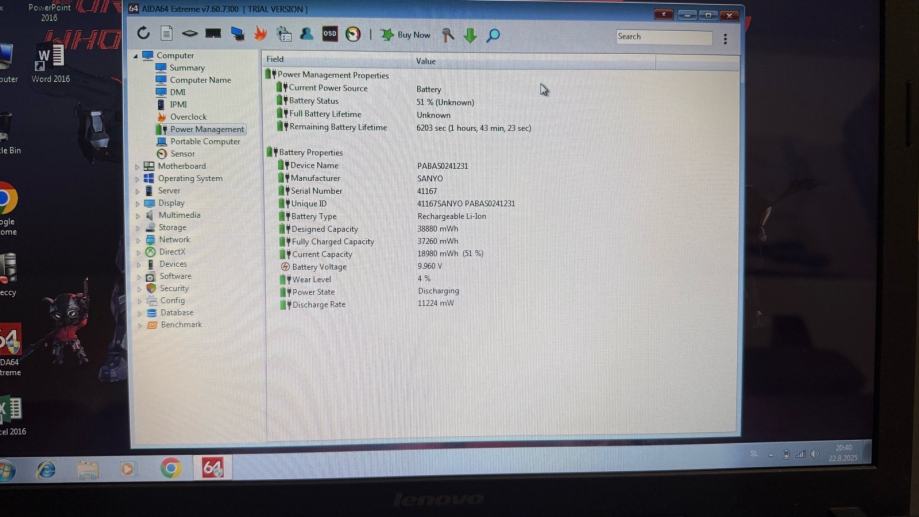Screen dimensions: 919x517
Task: Open the report wizard clipboard icon
Action: coord(284,34)
